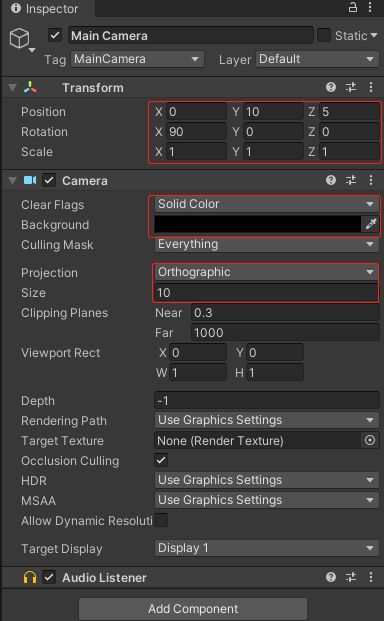Open the Projection Orthographic dropdown
This screenshot has width=384, height=621.
click(x=266, y=272)
